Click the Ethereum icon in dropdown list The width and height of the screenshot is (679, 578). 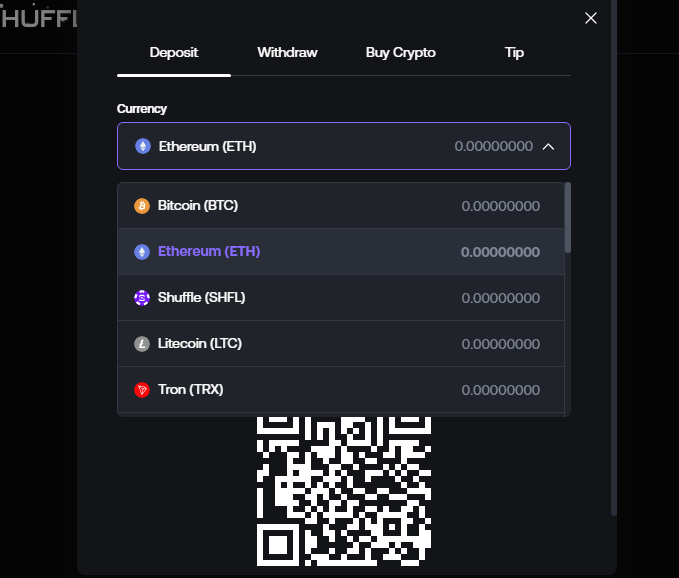(x=142, y=252)
